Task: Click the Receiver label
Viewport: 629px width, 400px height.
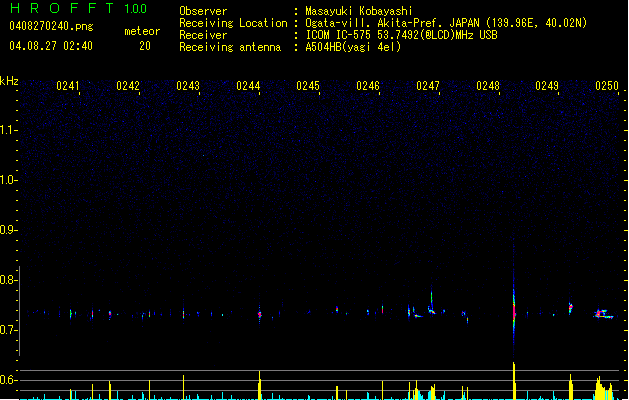Action: (x=203, y=35)
